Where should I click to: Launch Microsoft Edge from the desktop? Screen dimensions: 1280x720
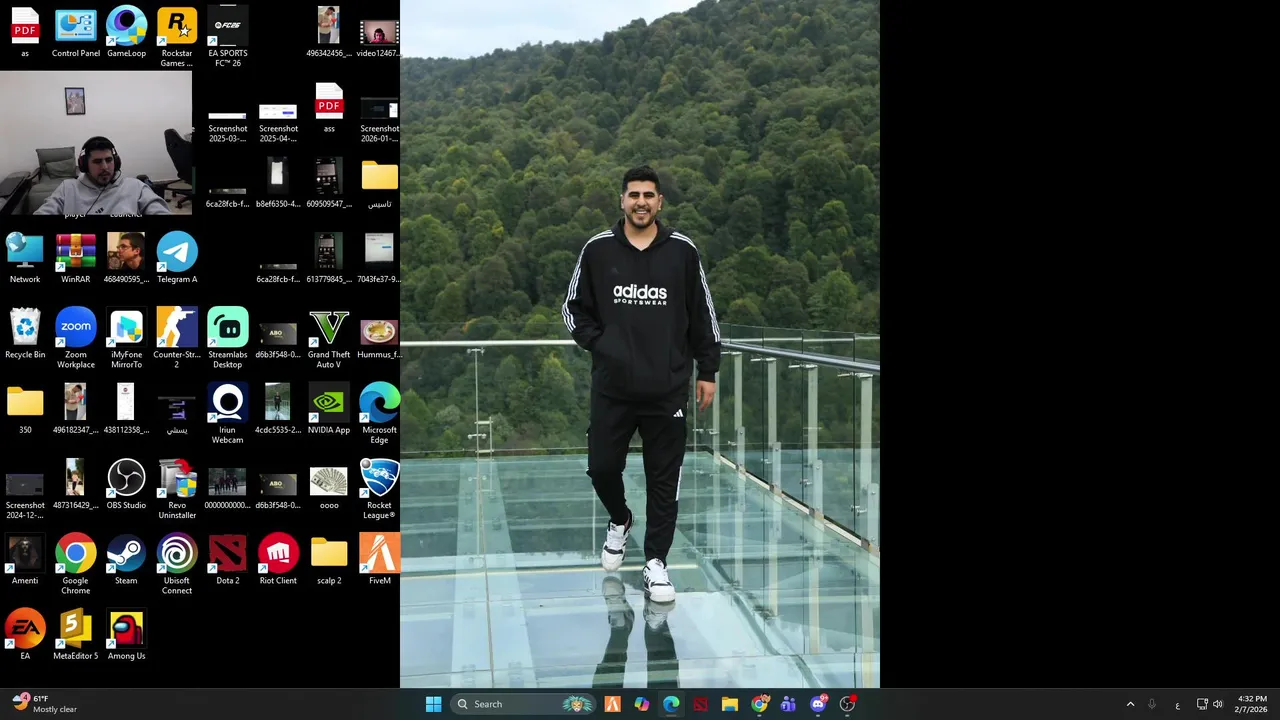(380, 414)
